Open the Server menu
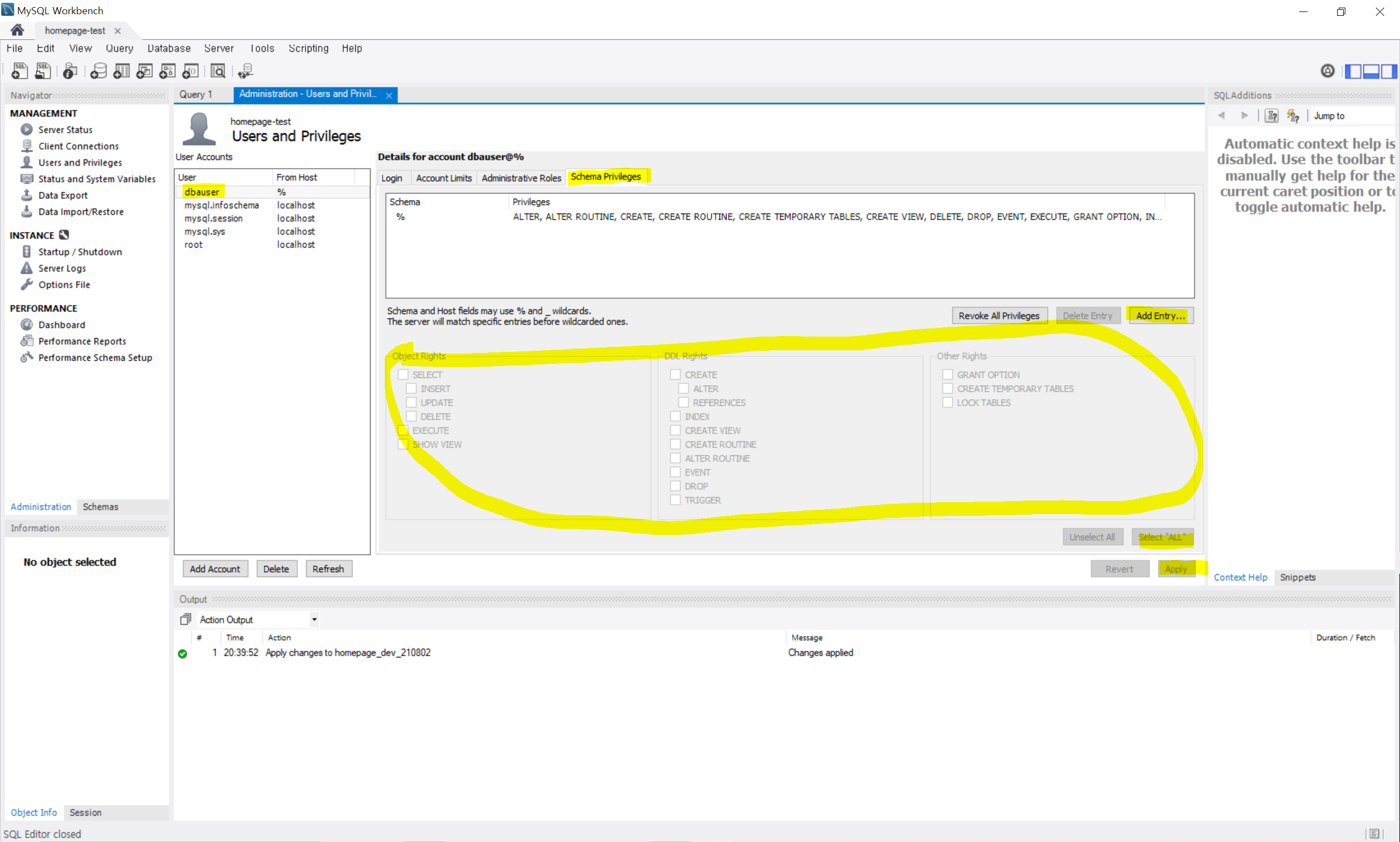 [219, 48]
